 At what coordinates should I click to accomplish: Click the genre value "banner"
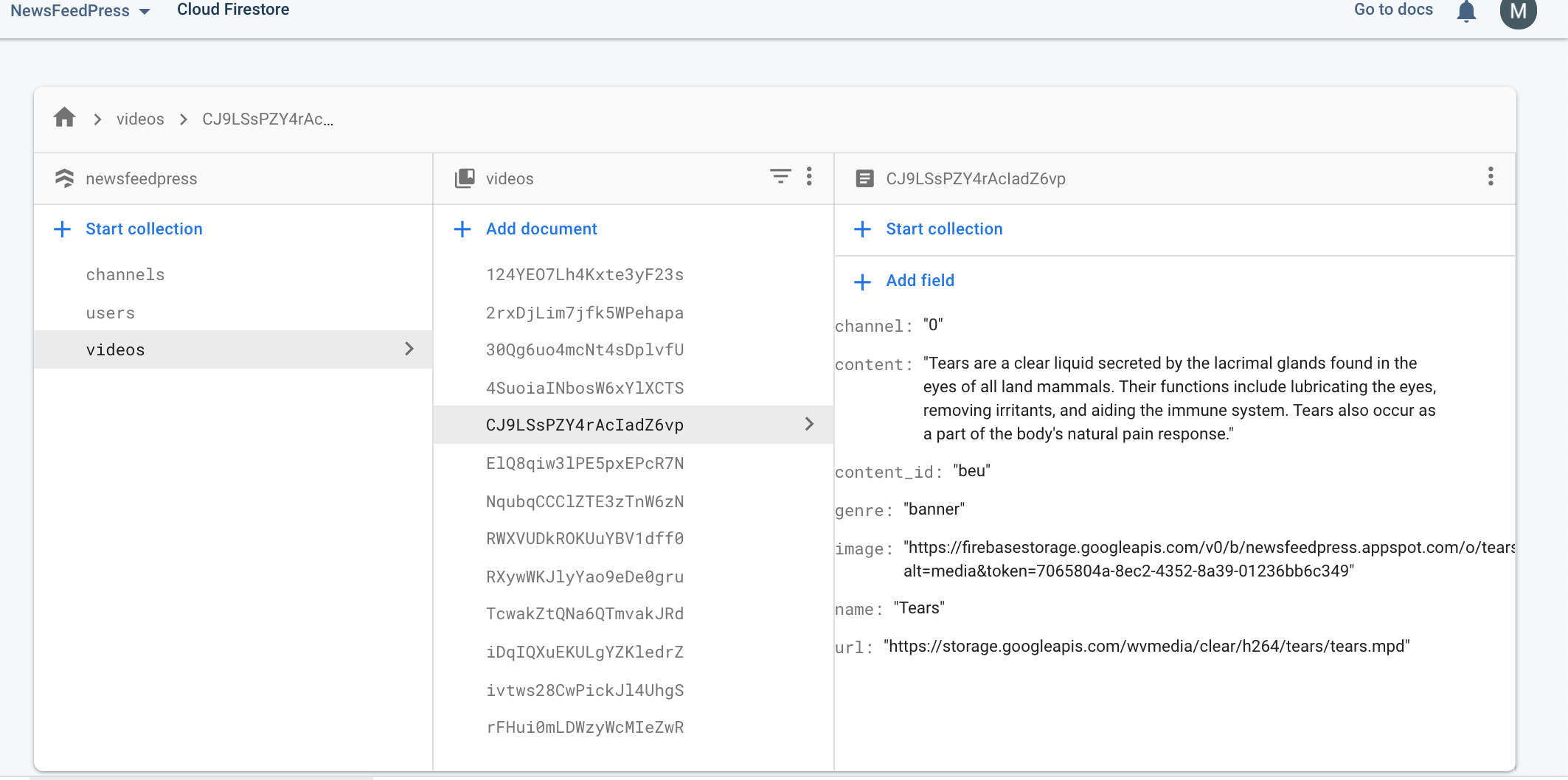(x=934, y=509)
